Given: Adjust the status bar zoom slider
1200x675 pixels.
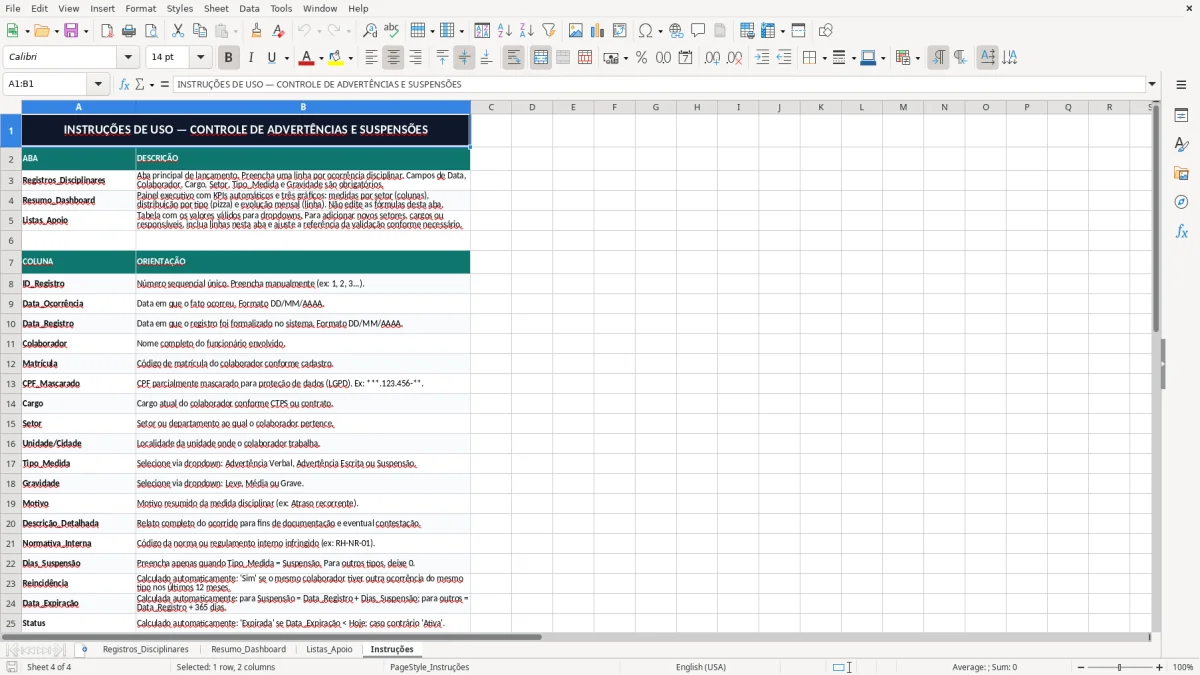Looking at the screenshot, I should click(1120, 667).
